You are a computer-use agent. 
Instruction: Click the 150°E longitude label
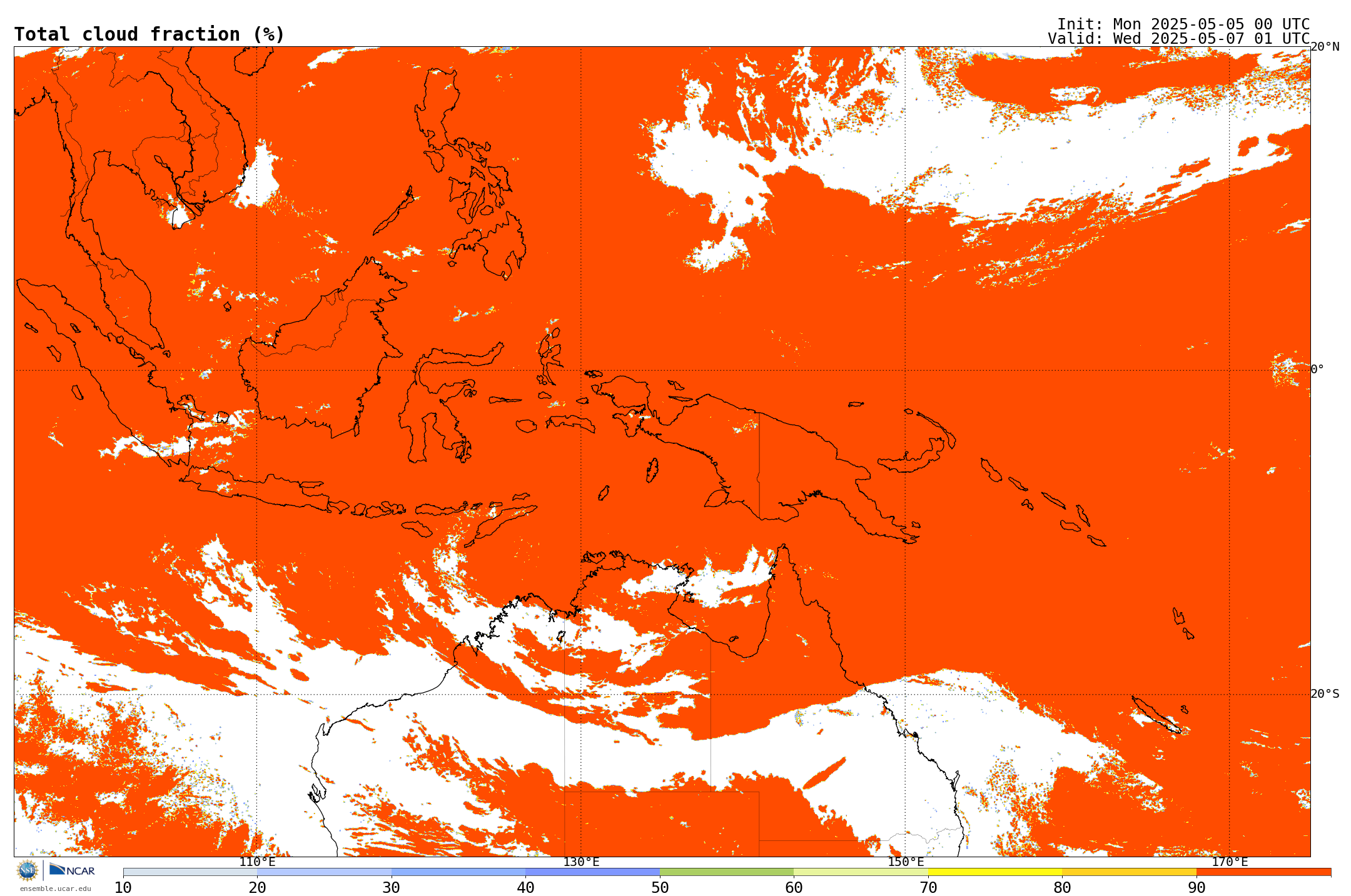click(x=906, y=862)
